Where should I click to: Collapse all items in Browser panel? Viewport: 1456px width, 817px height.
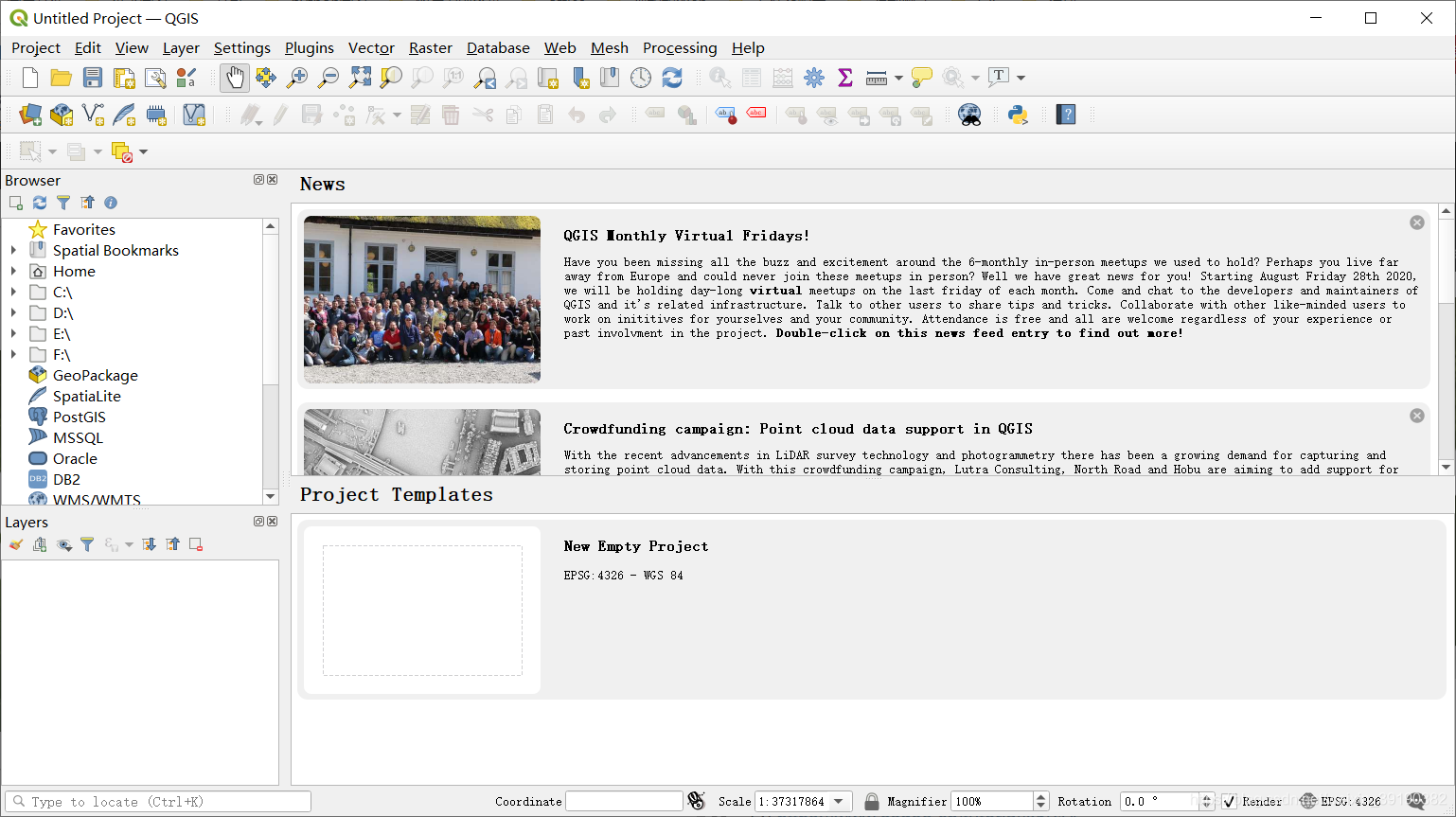point(87,203)
